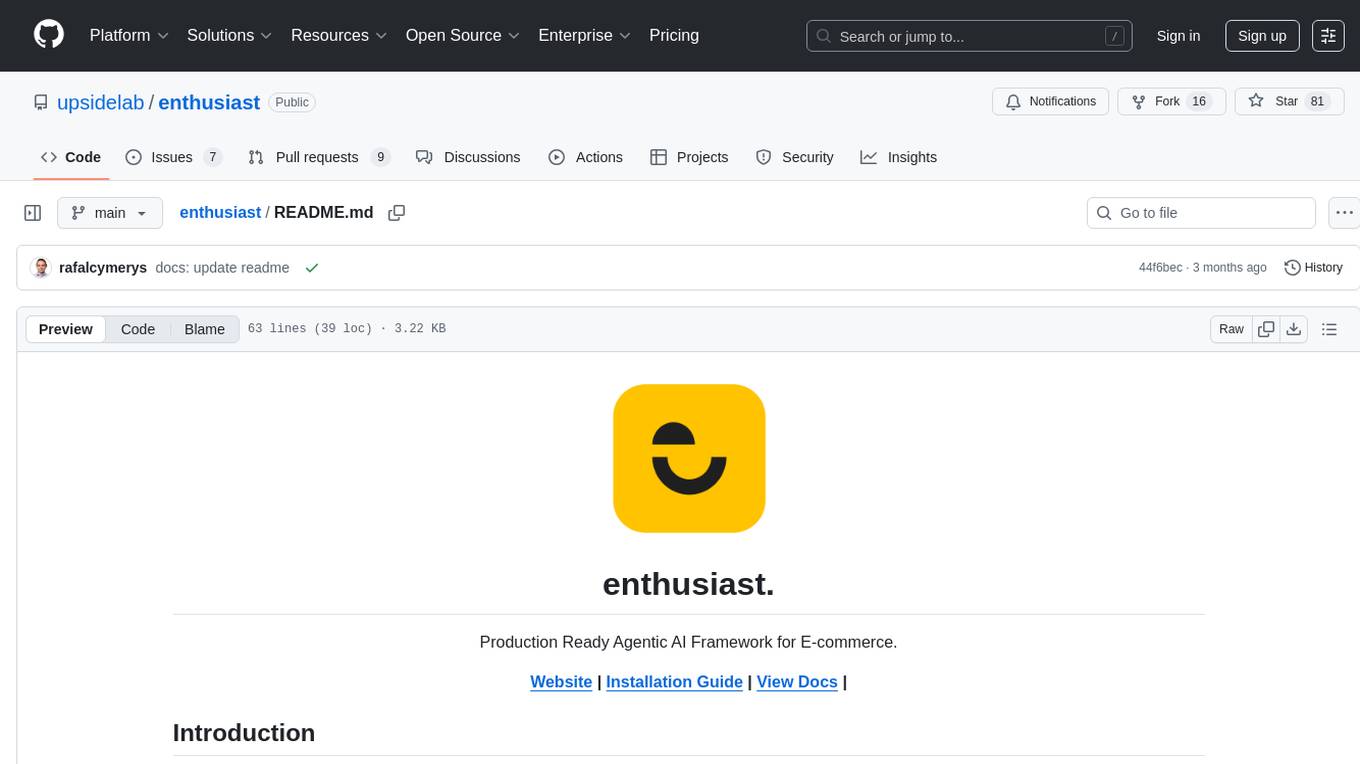This screenshot has width=1360, height=764.
Task: Select the Code tab
Action: coord(71,157)
